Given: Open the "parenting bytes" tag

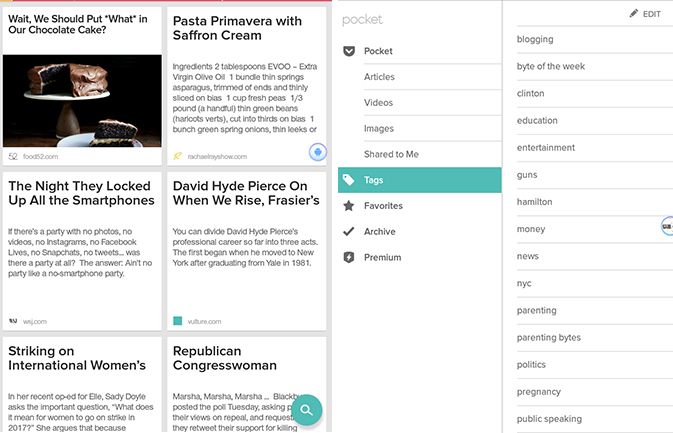Looking at the screenshot, I should click(549, 338).
